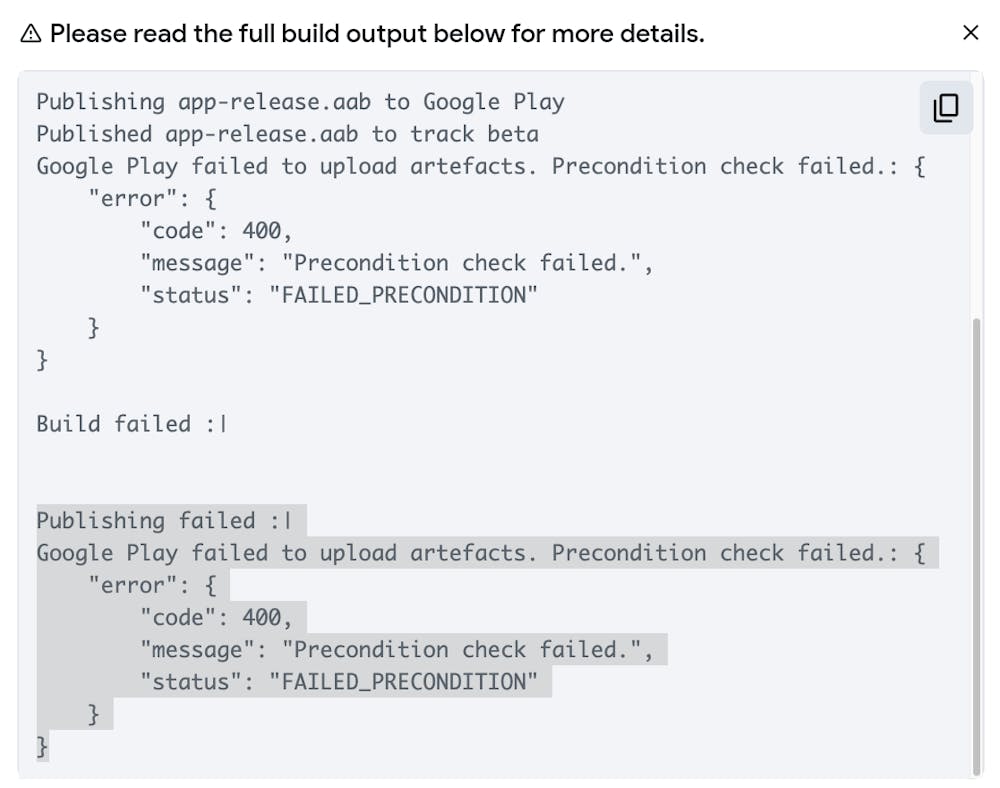This screenshot has height=788, width=1000.
Task: Click the unhighlighted "message" line
Action: coord(396,263)
